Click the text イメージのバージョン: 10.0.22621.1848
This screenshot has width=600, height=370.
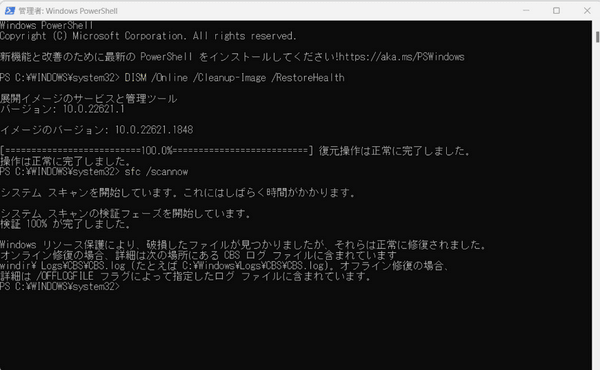pos(96,130)
